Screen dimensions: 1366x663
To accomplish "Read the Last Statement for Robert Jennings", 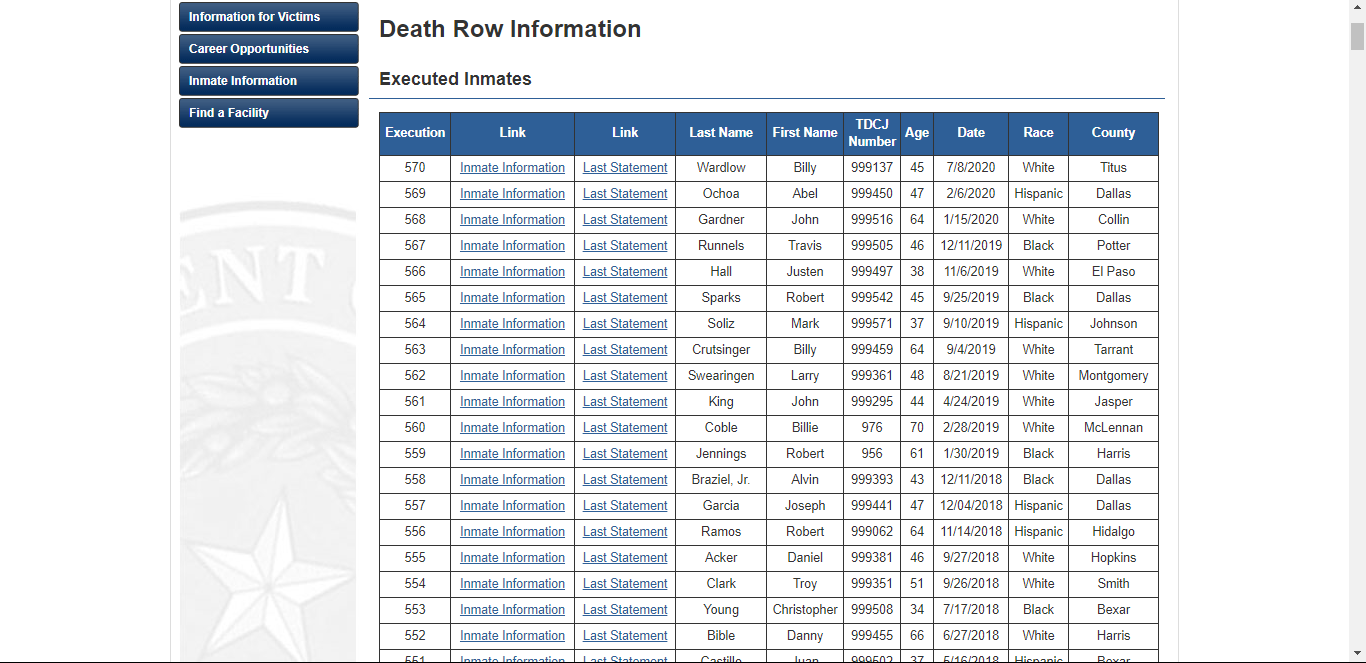I will [x=625, y=454].
